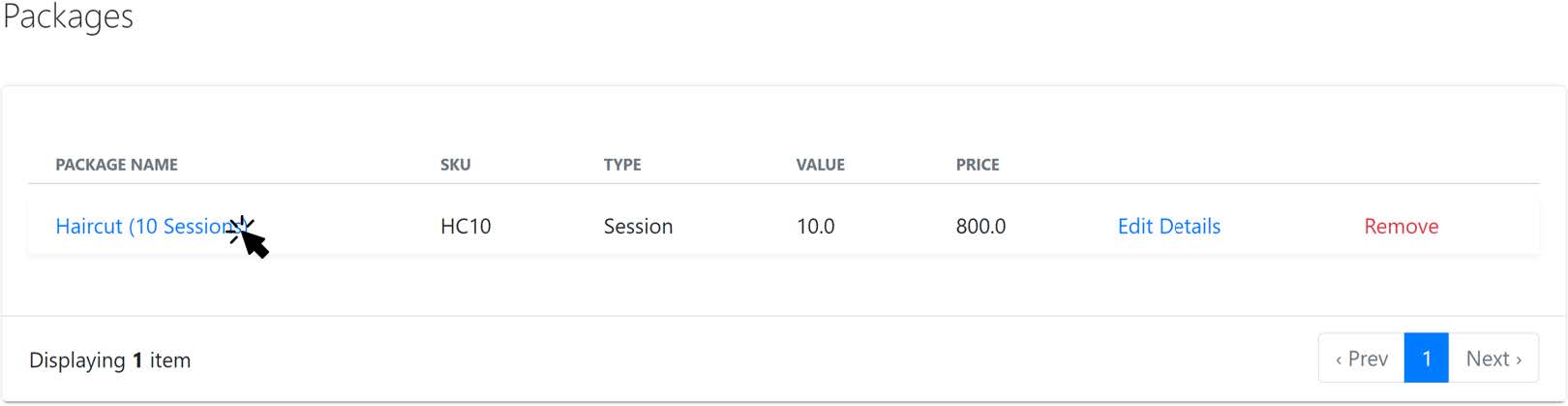Select the HC10 SKU cell
This screenshot has height=406, width=1568.
466,227
